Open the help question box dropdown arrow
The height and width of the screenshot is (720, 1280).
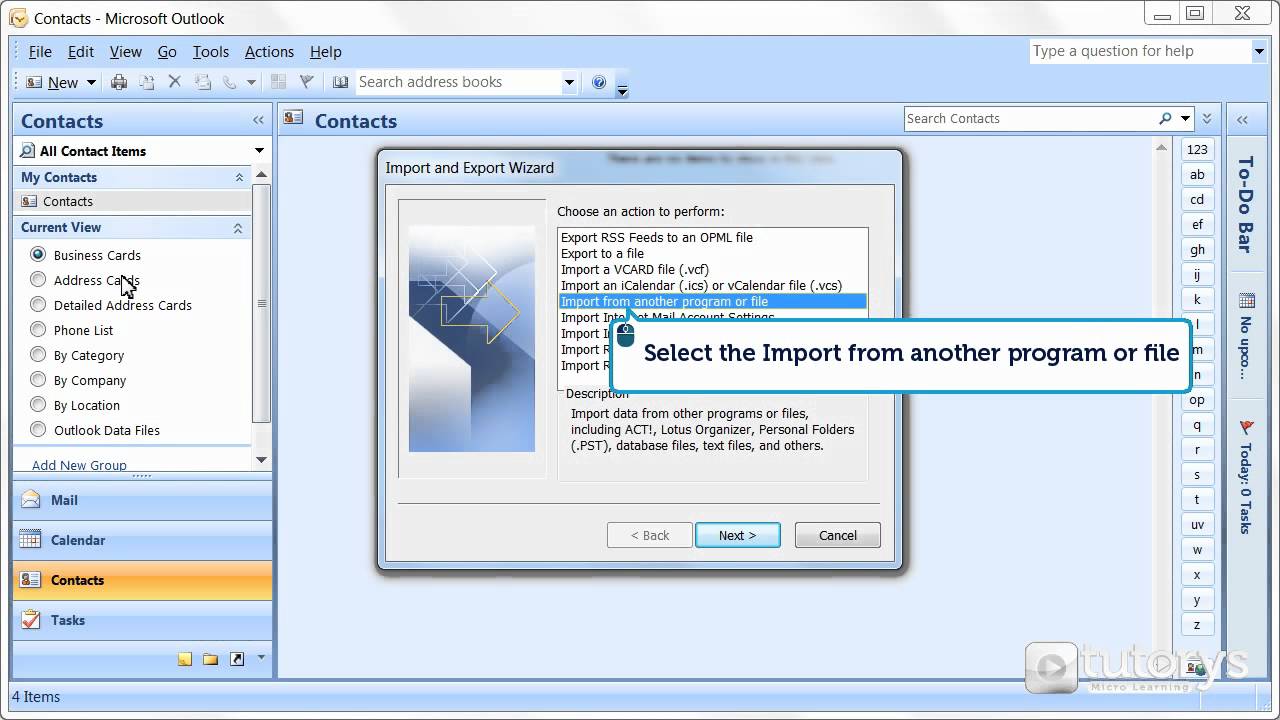click(1259, 51)
